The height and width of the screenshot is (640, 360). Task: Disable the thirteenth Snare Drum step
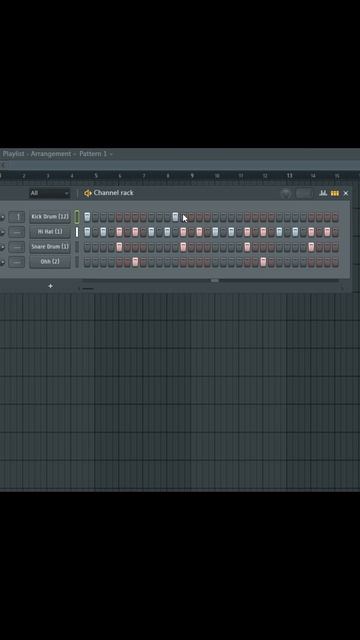[183, 247]
